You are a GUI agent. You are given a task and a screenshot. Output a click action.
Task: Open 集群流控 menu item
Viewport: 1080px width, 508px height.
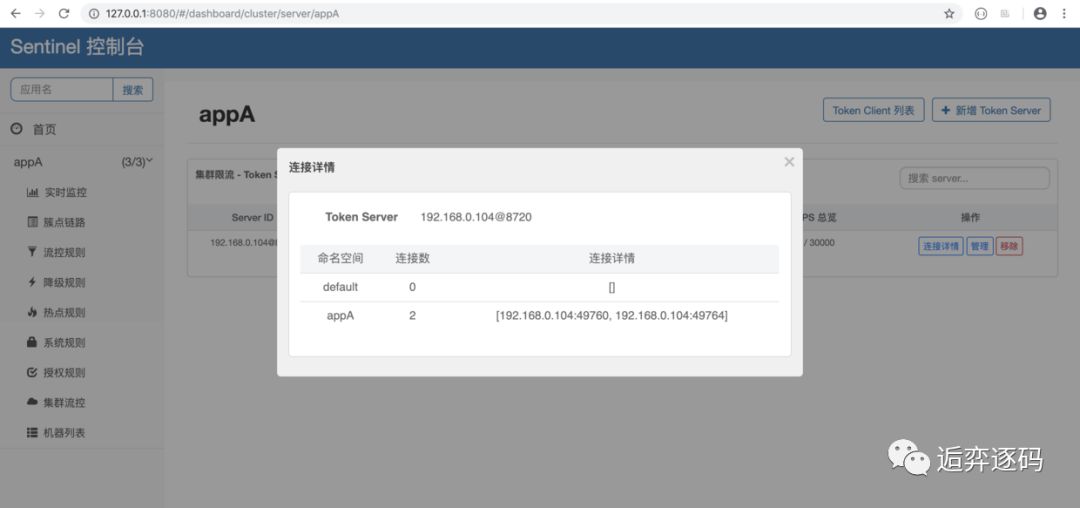pos(65,403)
